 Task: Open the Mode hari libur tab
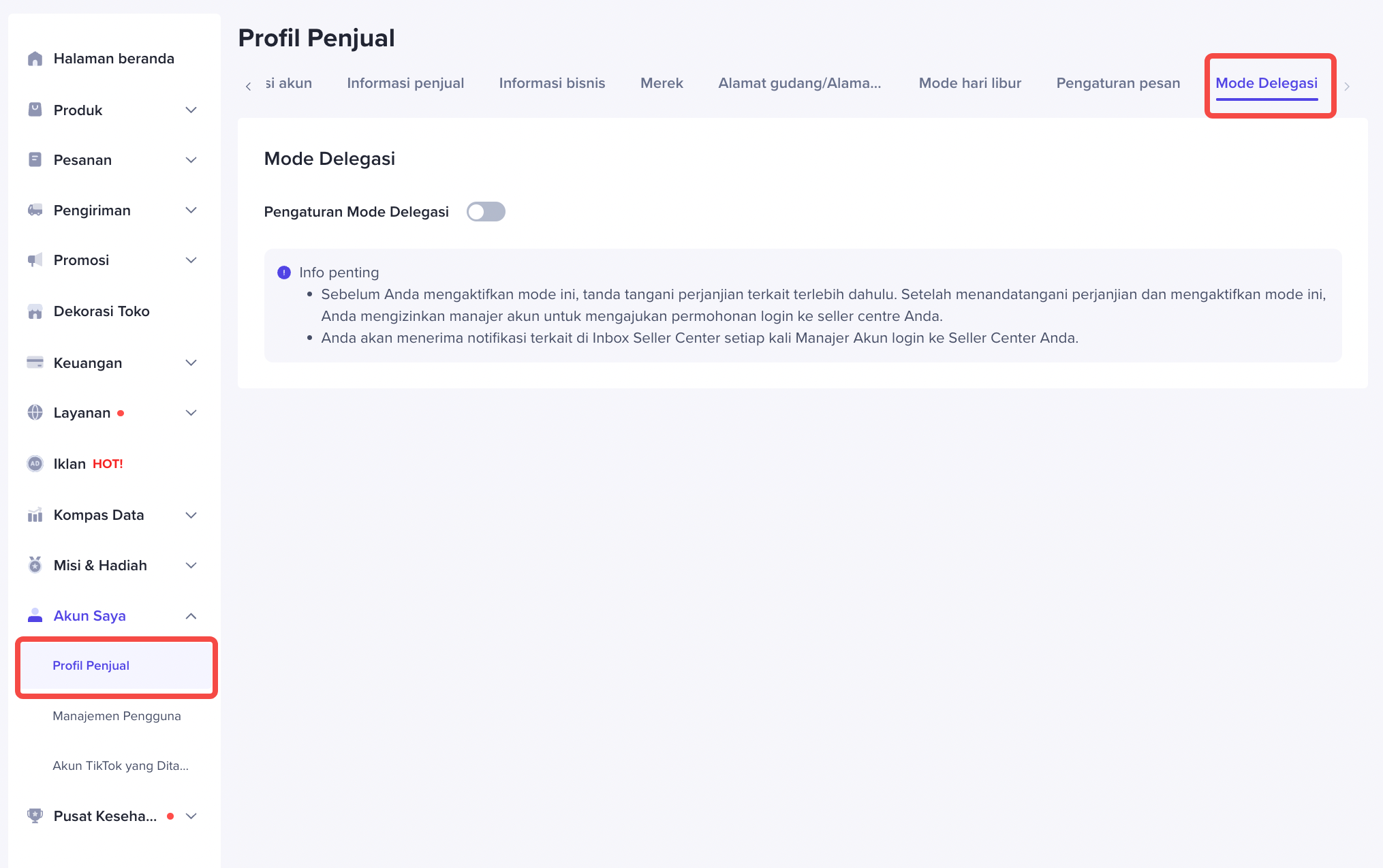click(969, 83)
